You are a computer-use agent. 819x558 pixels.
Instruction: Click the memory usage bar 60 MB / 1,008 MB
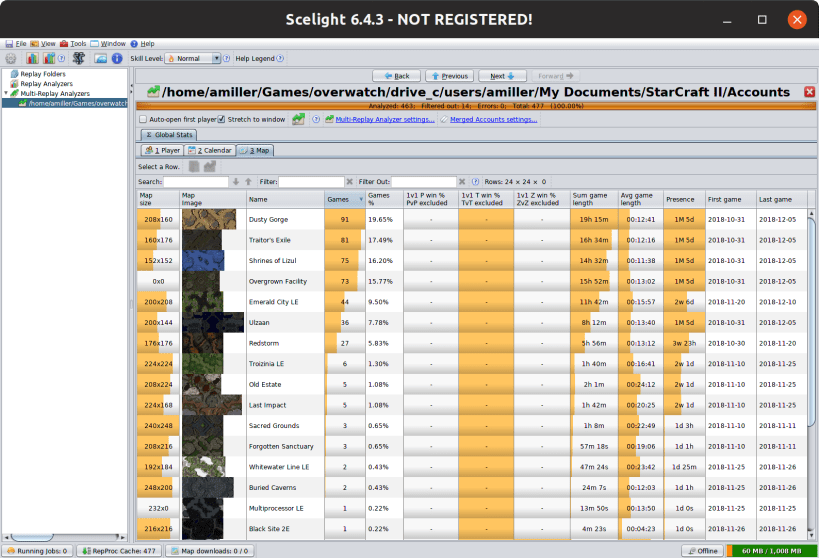tap(771, 551)
